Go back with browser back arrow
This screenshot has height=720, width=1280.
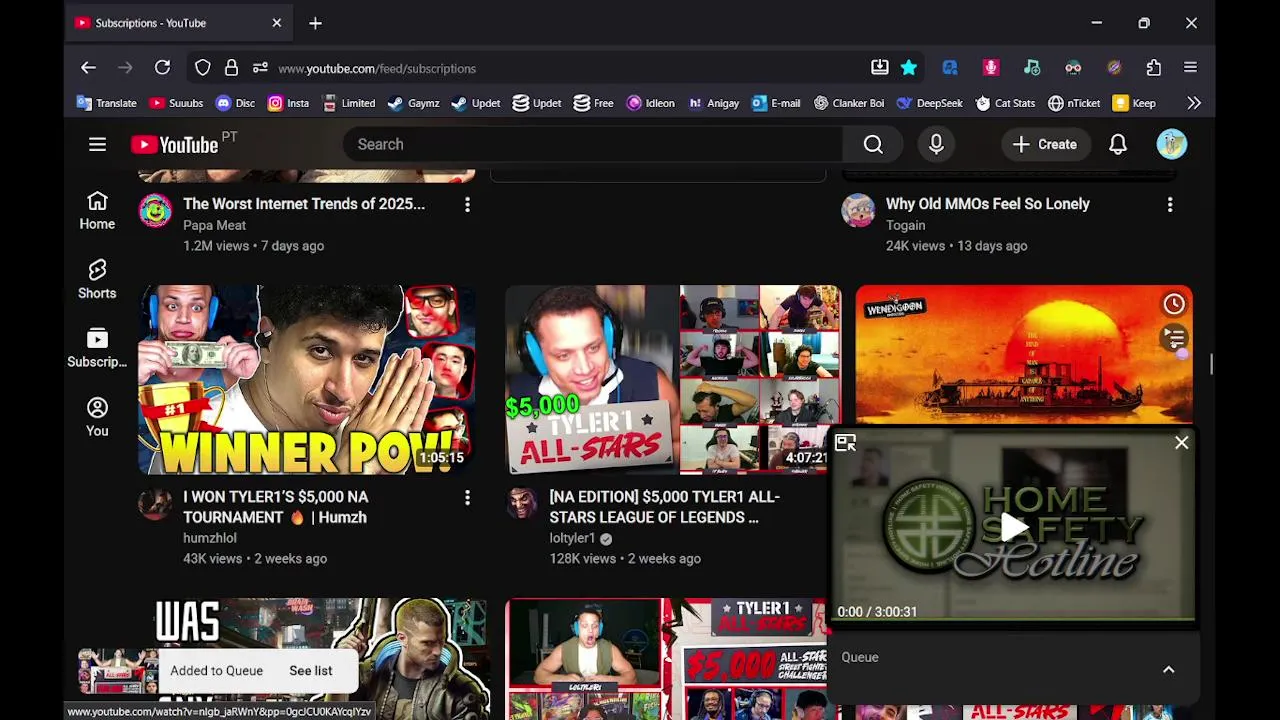[88, 68]
